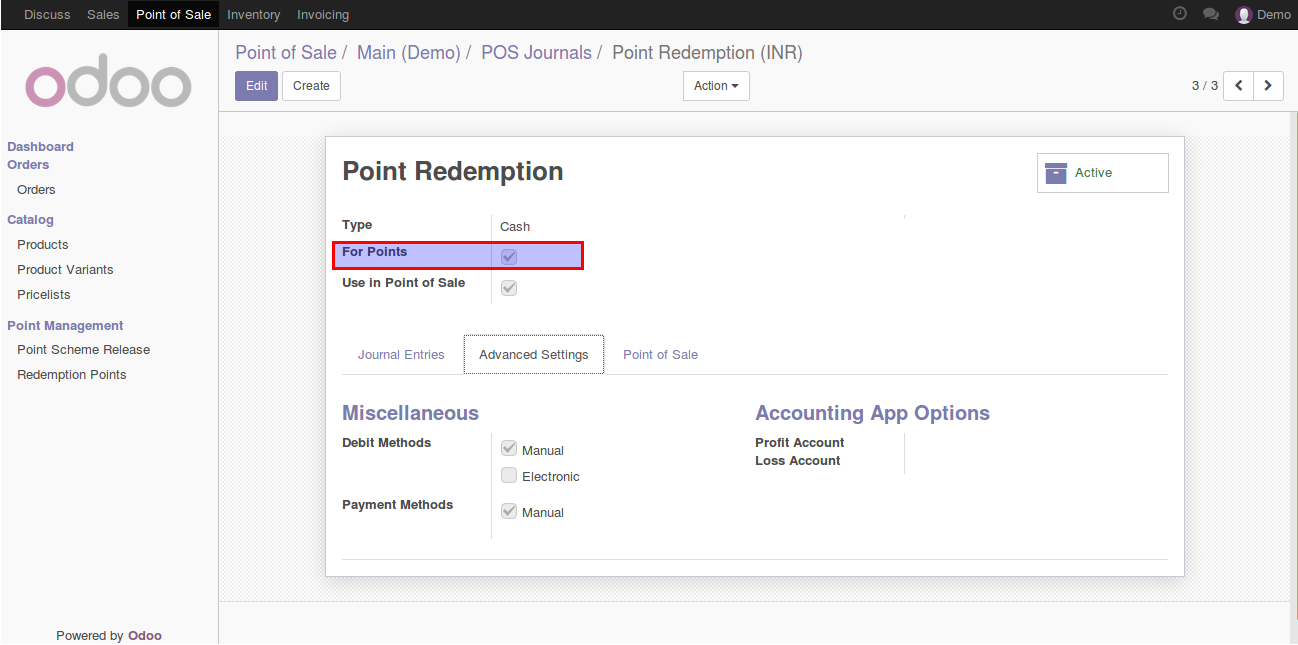Open Inventory menu
1298x645 pixels.
[253, 14]
